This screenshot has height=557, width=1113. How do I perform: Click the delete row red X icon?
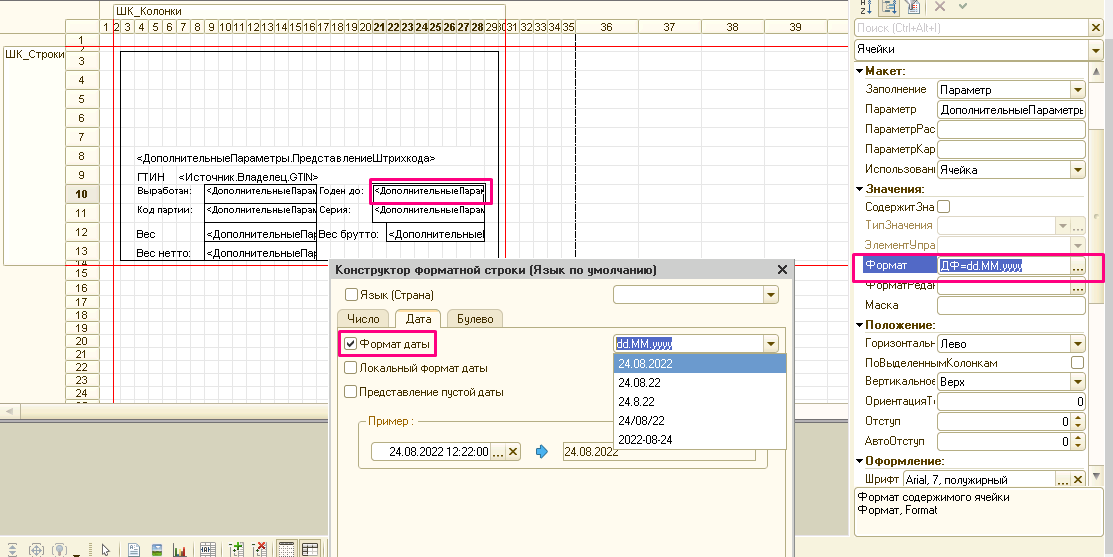260,549
